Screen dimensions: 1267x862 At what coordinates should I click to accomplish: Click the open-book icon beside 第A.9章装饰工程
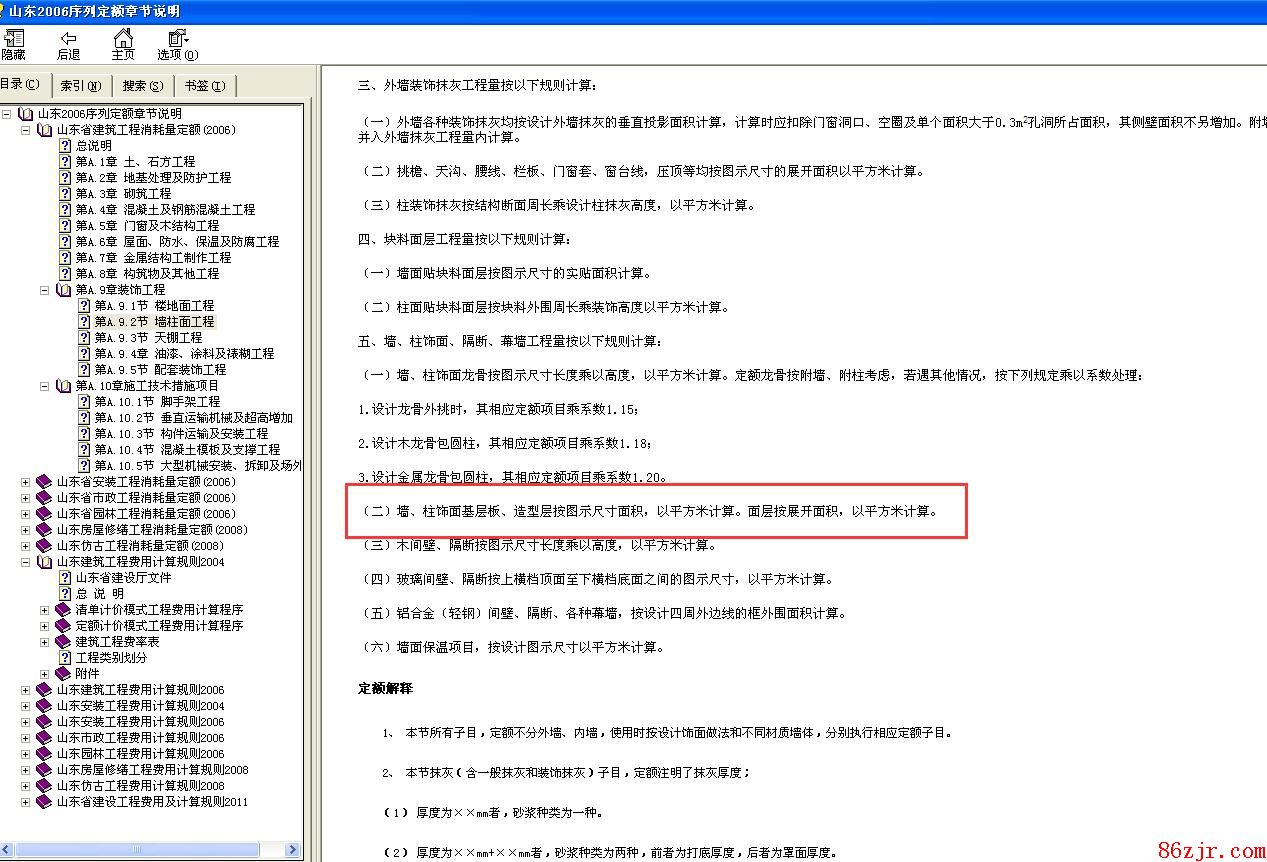click(64, 290)
